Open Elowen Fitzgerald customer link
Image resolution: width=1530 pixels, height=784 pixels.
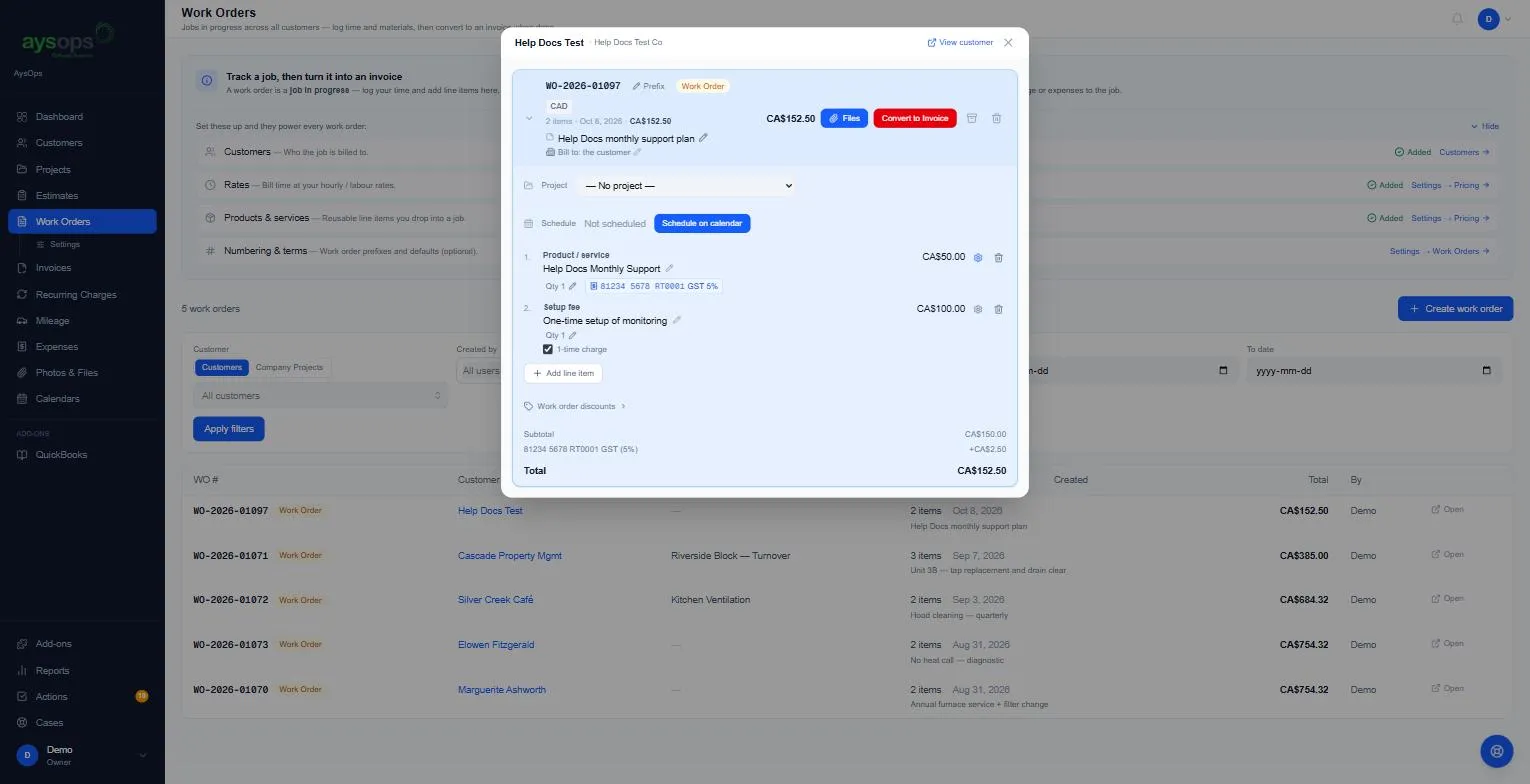coord(496,645)
